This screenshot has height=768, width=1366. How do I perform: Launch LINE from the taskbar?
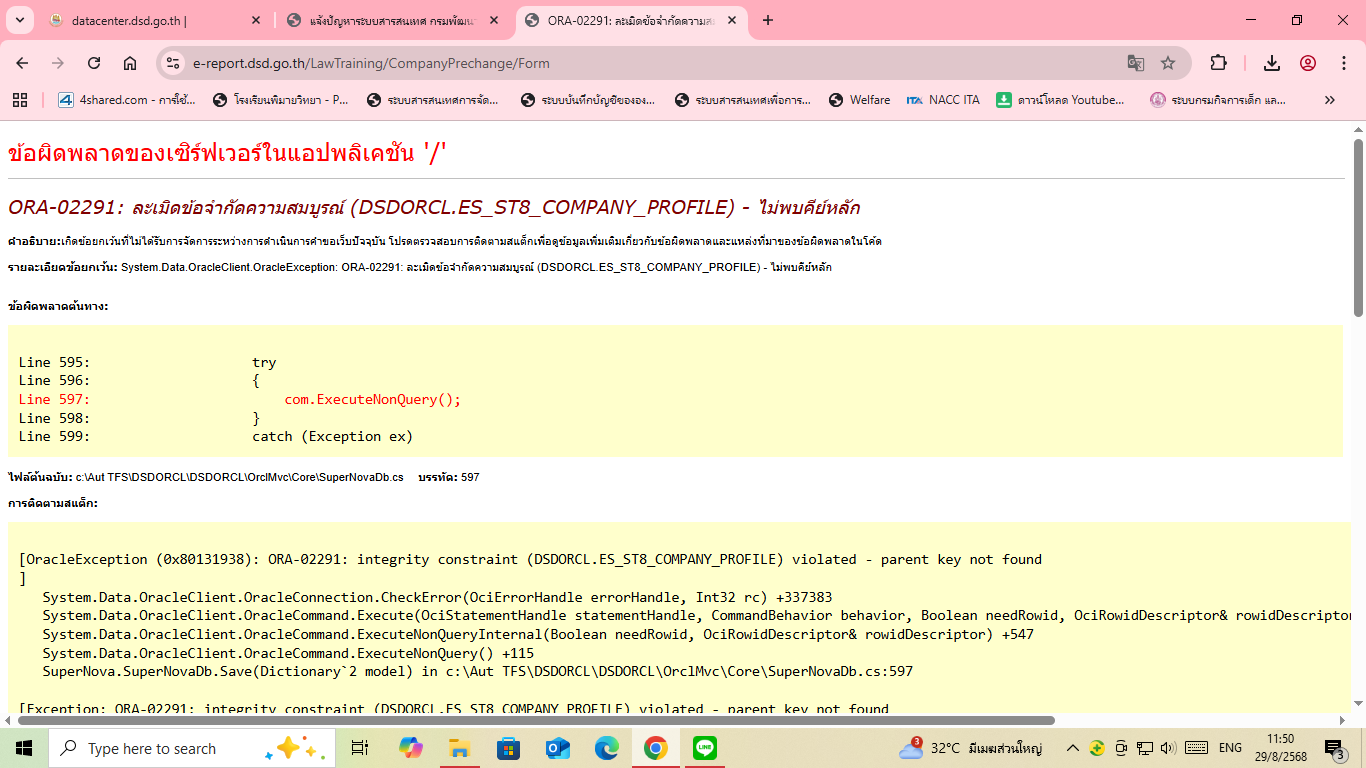[705, 748]
